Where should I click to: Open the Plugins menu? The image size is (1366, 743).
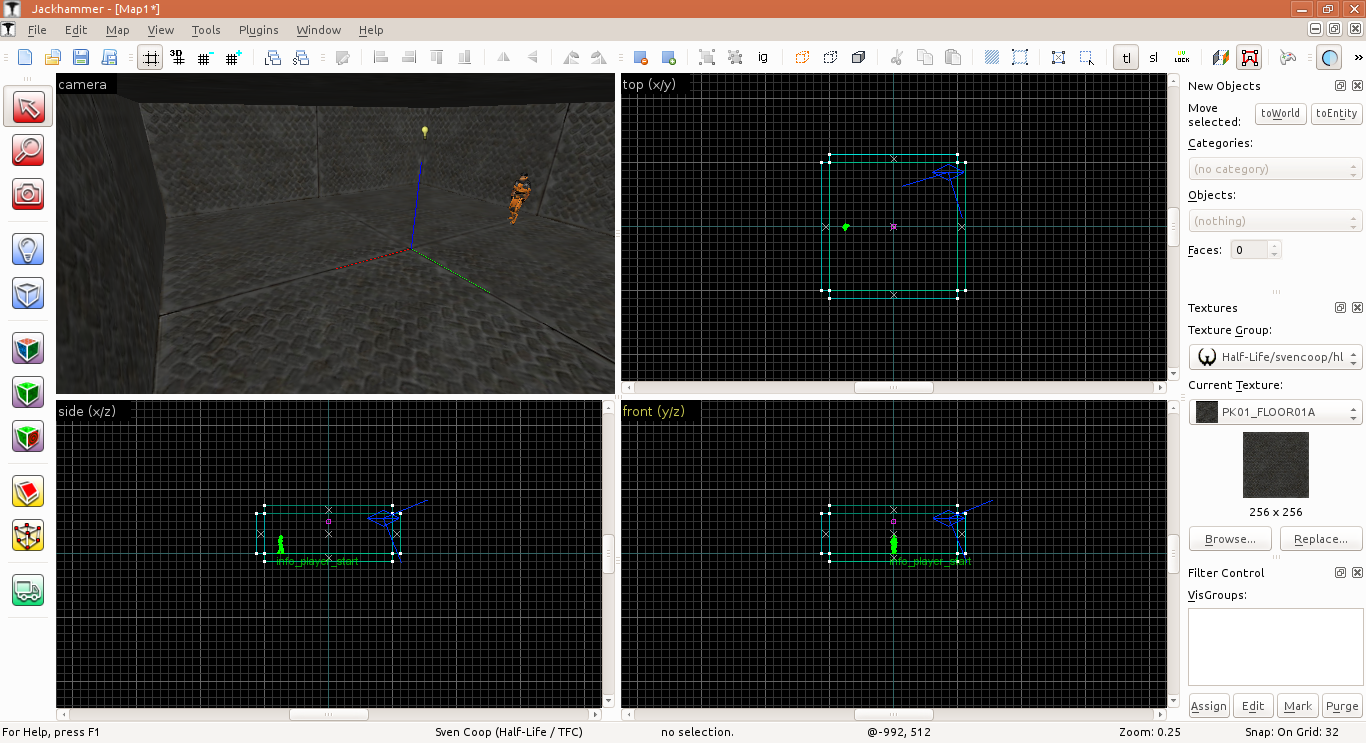pos(258,30)
